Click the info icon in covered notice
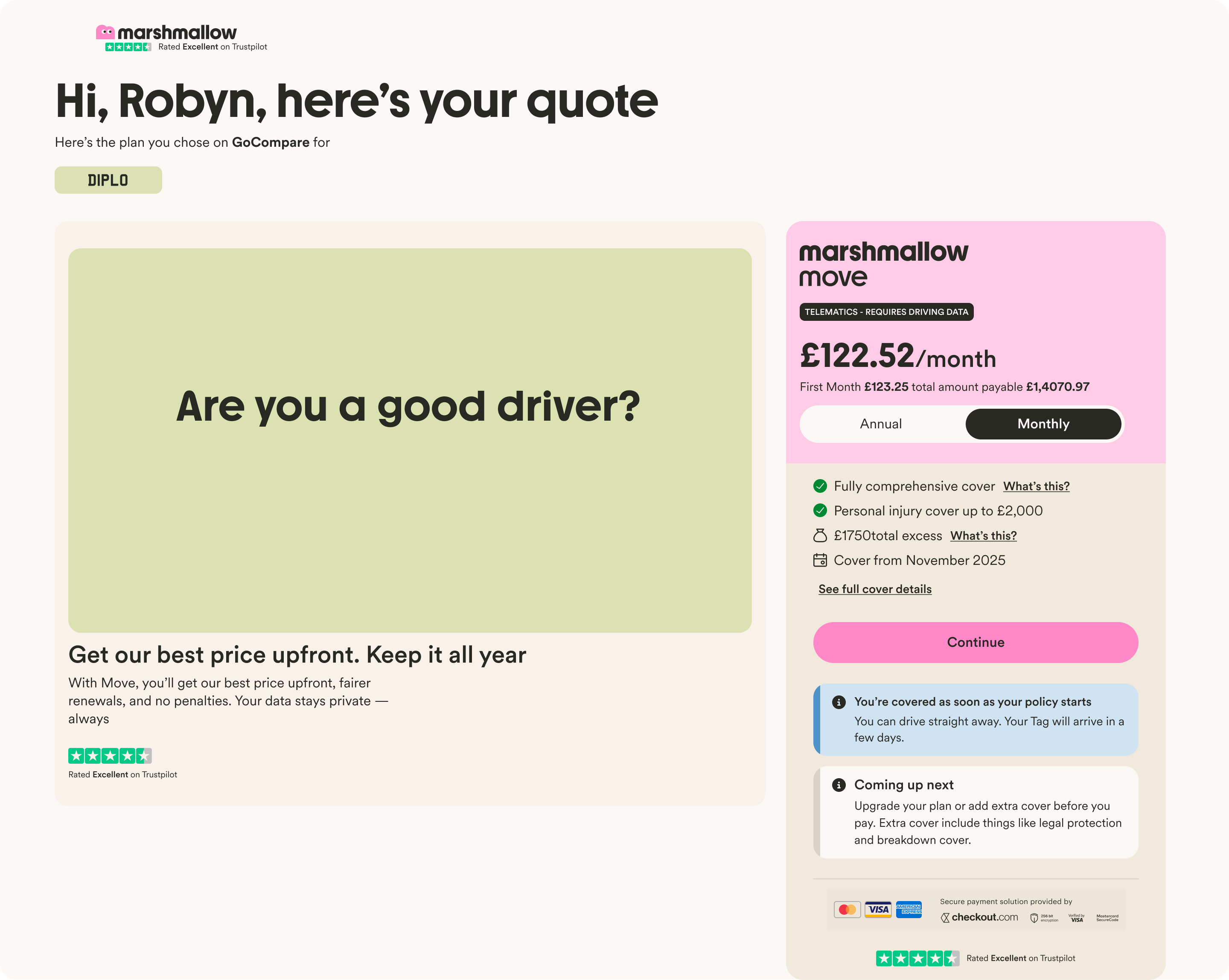The width and height of the screenshot is (1229, 980). tap(839, 702)
